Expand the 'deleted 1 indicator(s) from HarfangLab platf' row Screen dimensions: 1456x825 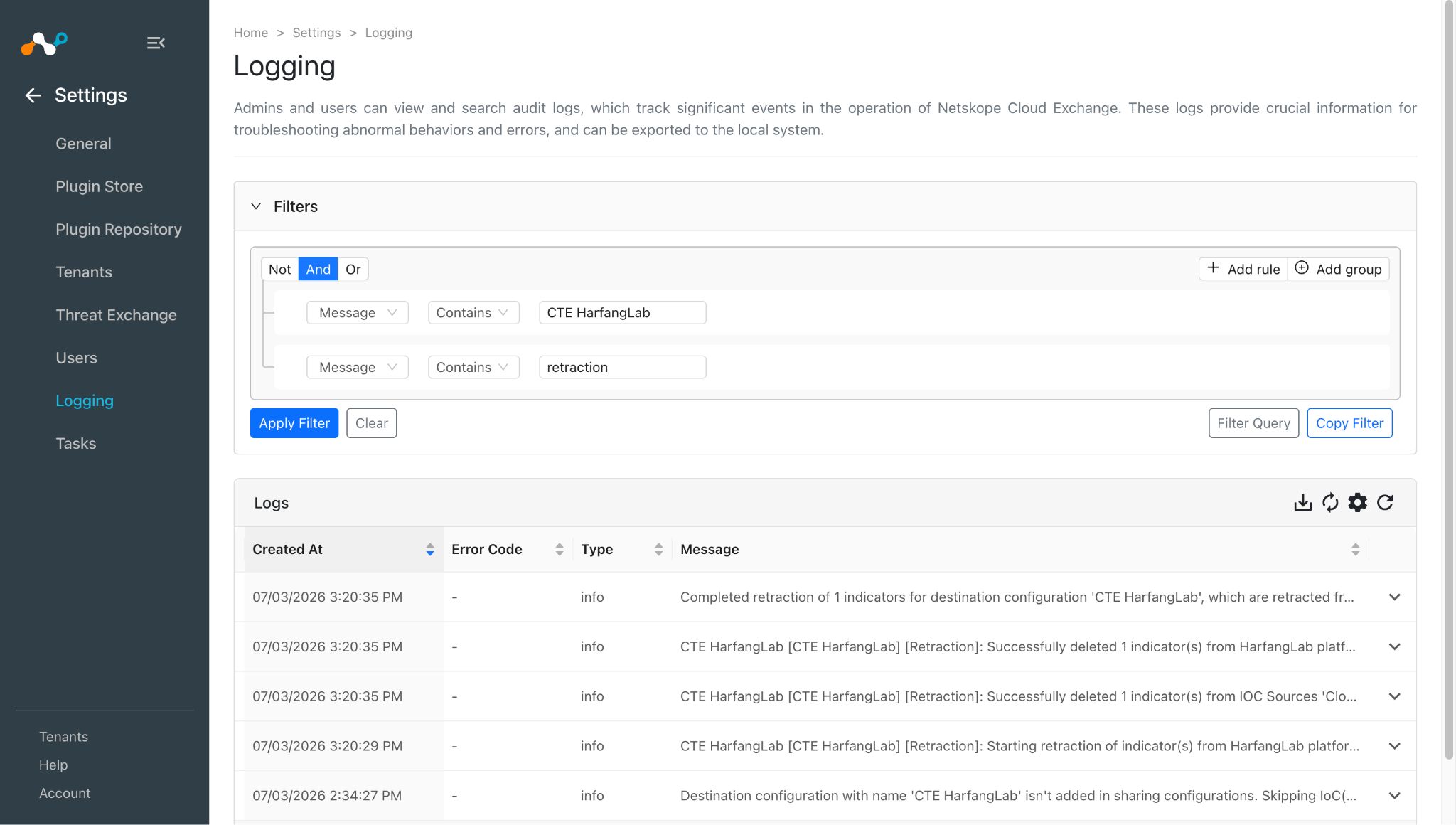[x=1395, y=647]
